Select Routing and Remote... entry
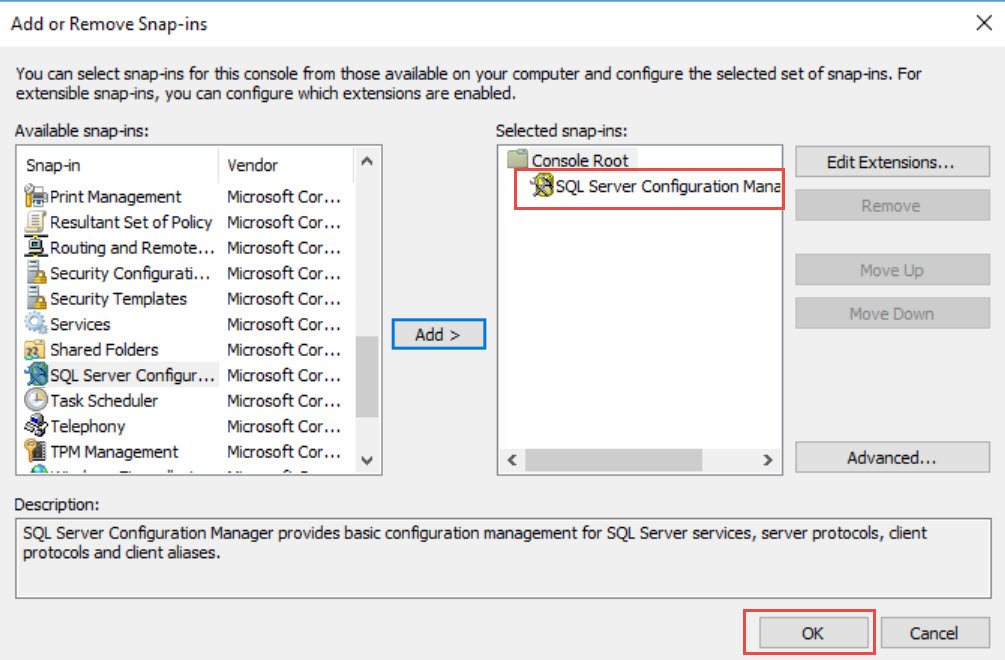Viewport: 1005px width, 660px height. (132, 248)
